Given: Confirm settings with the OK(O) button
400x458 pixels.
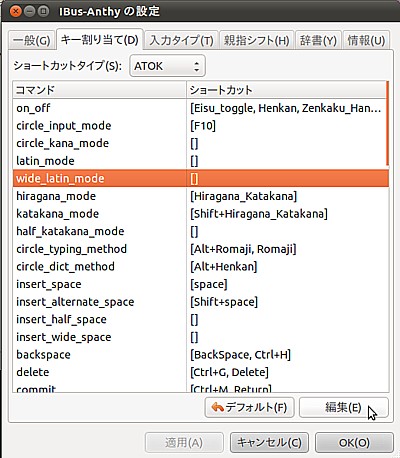Looking at the screenshot, I should [354, 443].
